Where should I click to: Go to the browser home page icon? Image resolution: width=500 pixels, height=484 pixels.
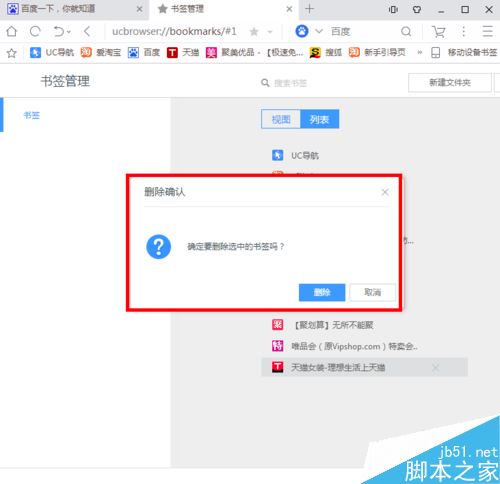point(12,32)
